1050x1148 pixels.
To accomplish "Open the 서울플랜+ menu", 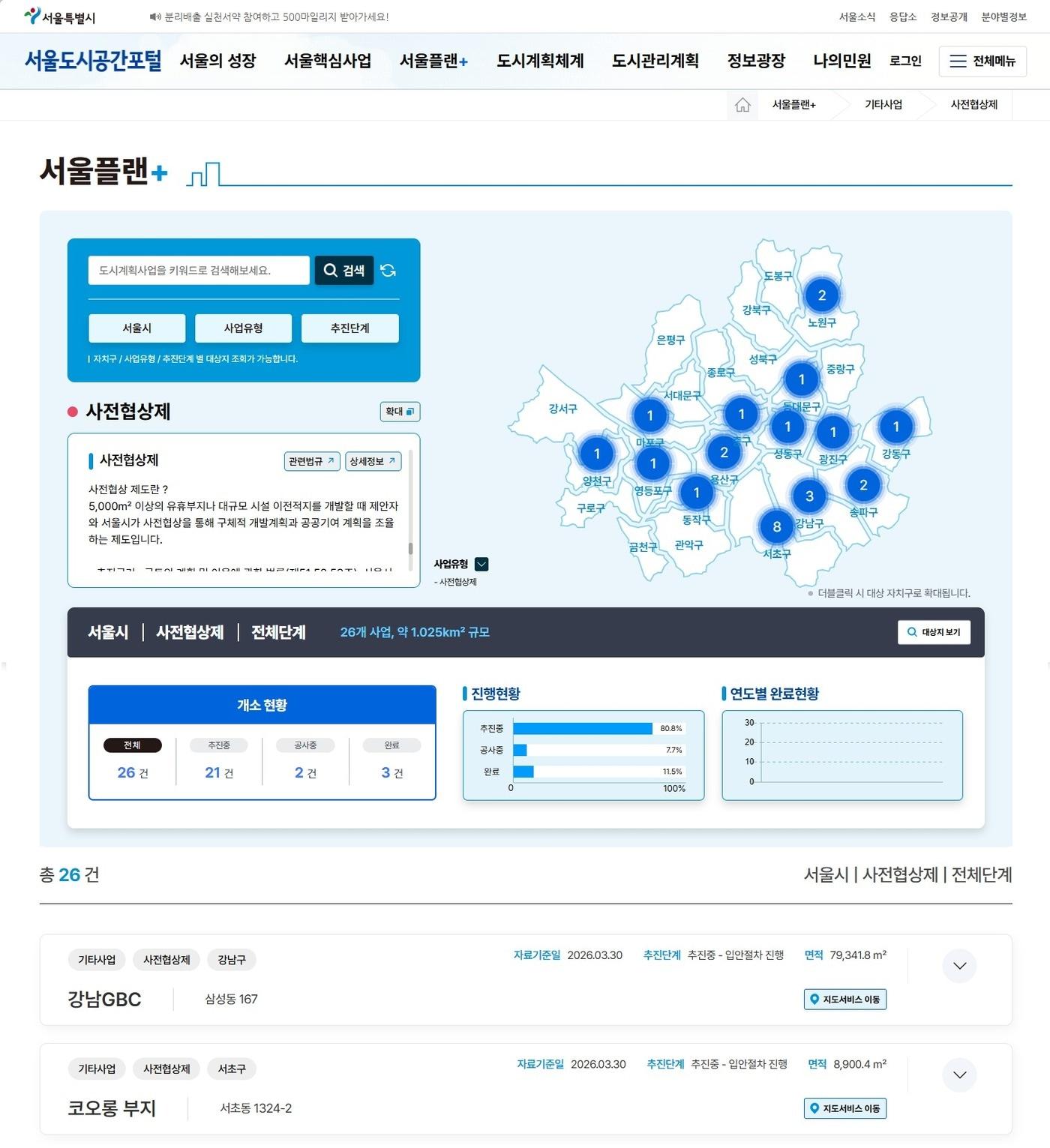I will point(433,61).
